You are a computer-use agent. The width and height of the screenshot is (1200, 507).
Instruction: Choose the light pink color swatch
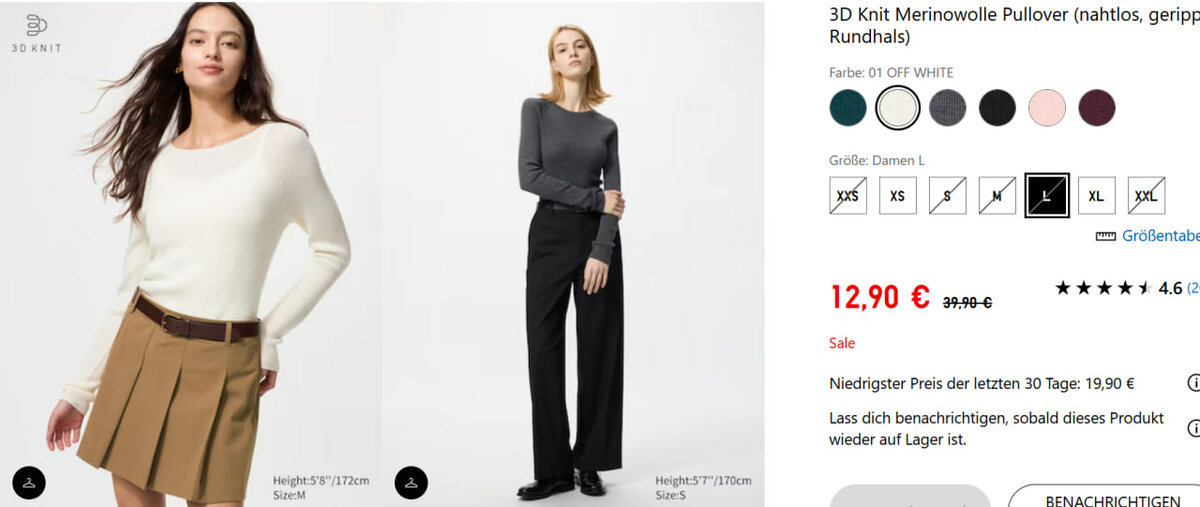1047,108
